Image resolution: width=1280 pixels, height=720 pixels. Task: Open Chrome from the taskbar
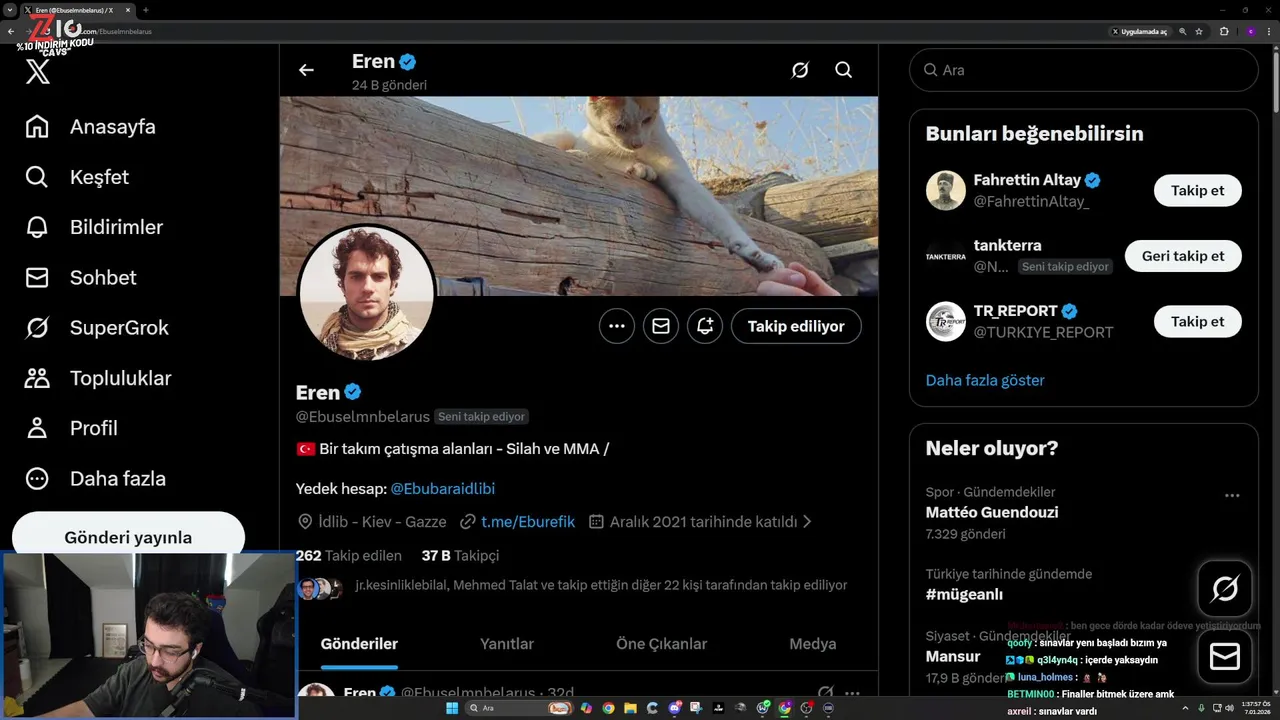608,708
